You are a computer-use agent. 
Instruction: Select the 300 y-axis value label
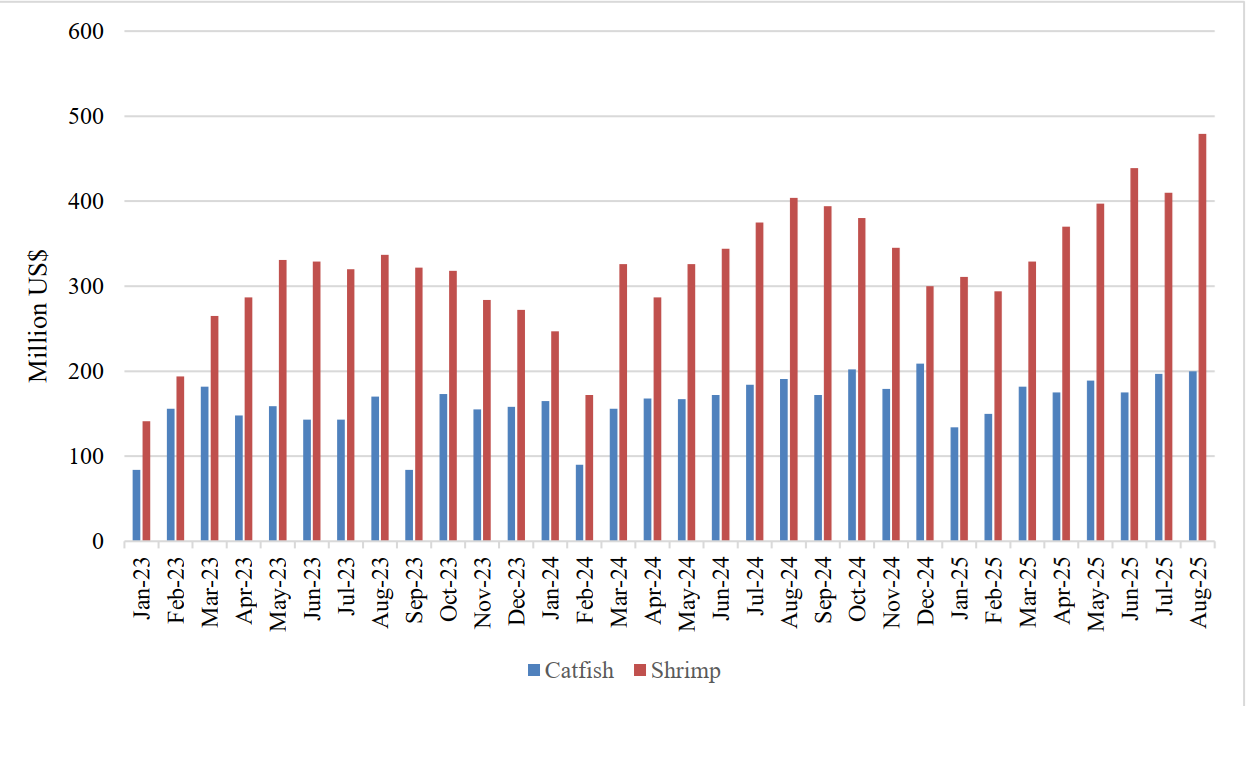(88, 287)
